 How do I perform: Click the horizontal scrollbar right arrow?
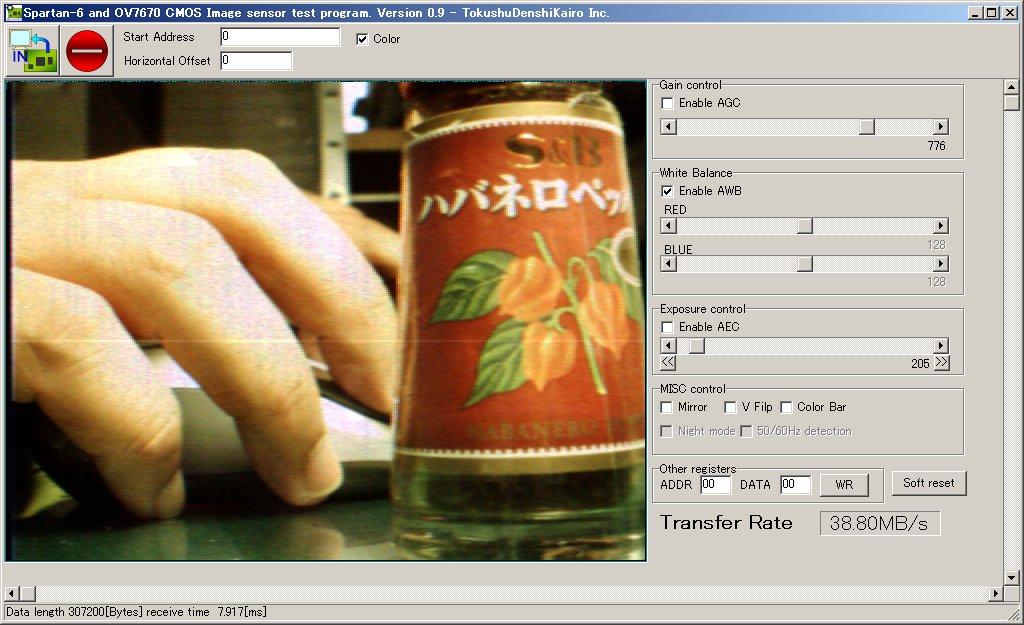coord(995,594)
